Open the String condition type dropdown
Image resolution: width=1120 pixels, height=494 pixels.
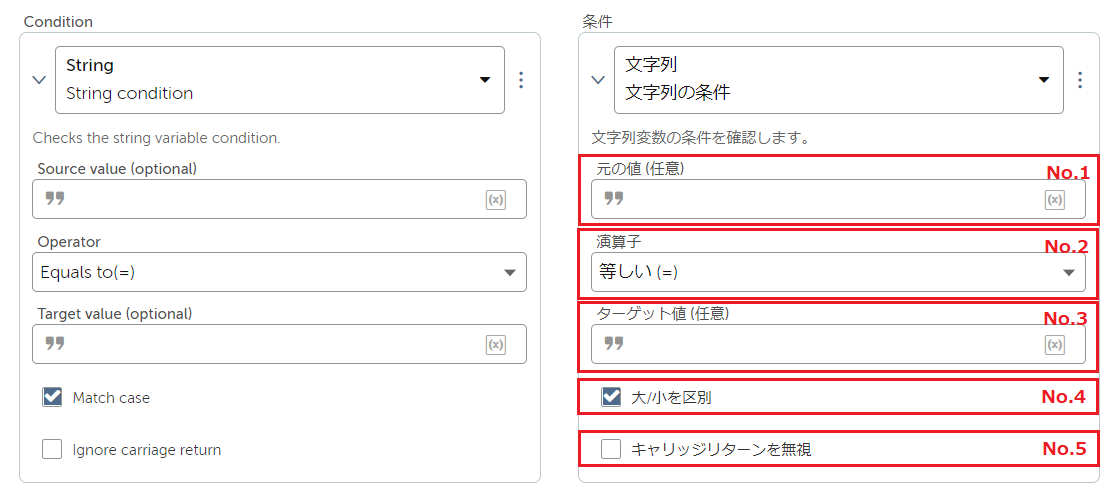280,80
